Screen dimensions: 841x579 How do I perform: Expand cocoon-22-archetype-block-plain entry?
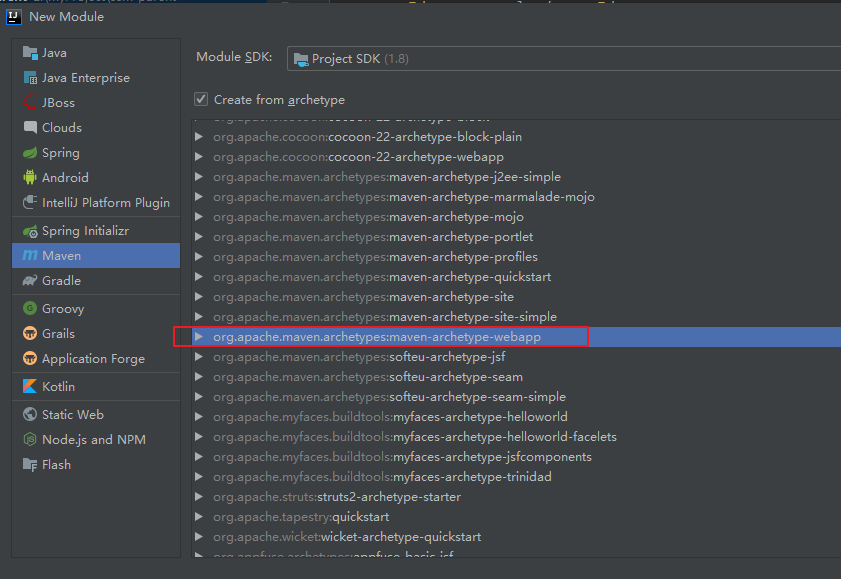(x=199, y=137)
